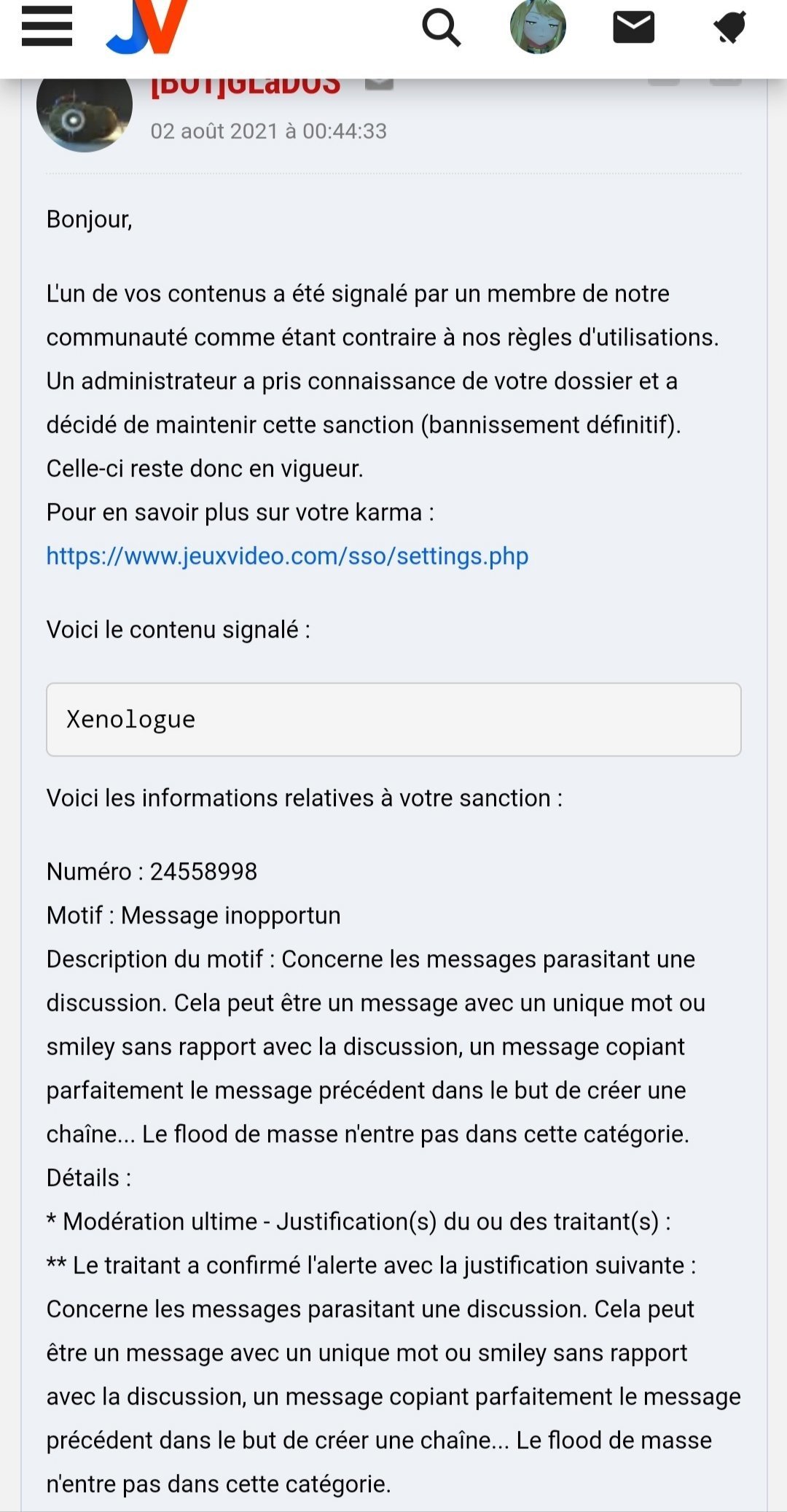Click the message date 02 août 2021
Screen dimensions: 787x1512
pyautogui.click(x=268, y=131)
